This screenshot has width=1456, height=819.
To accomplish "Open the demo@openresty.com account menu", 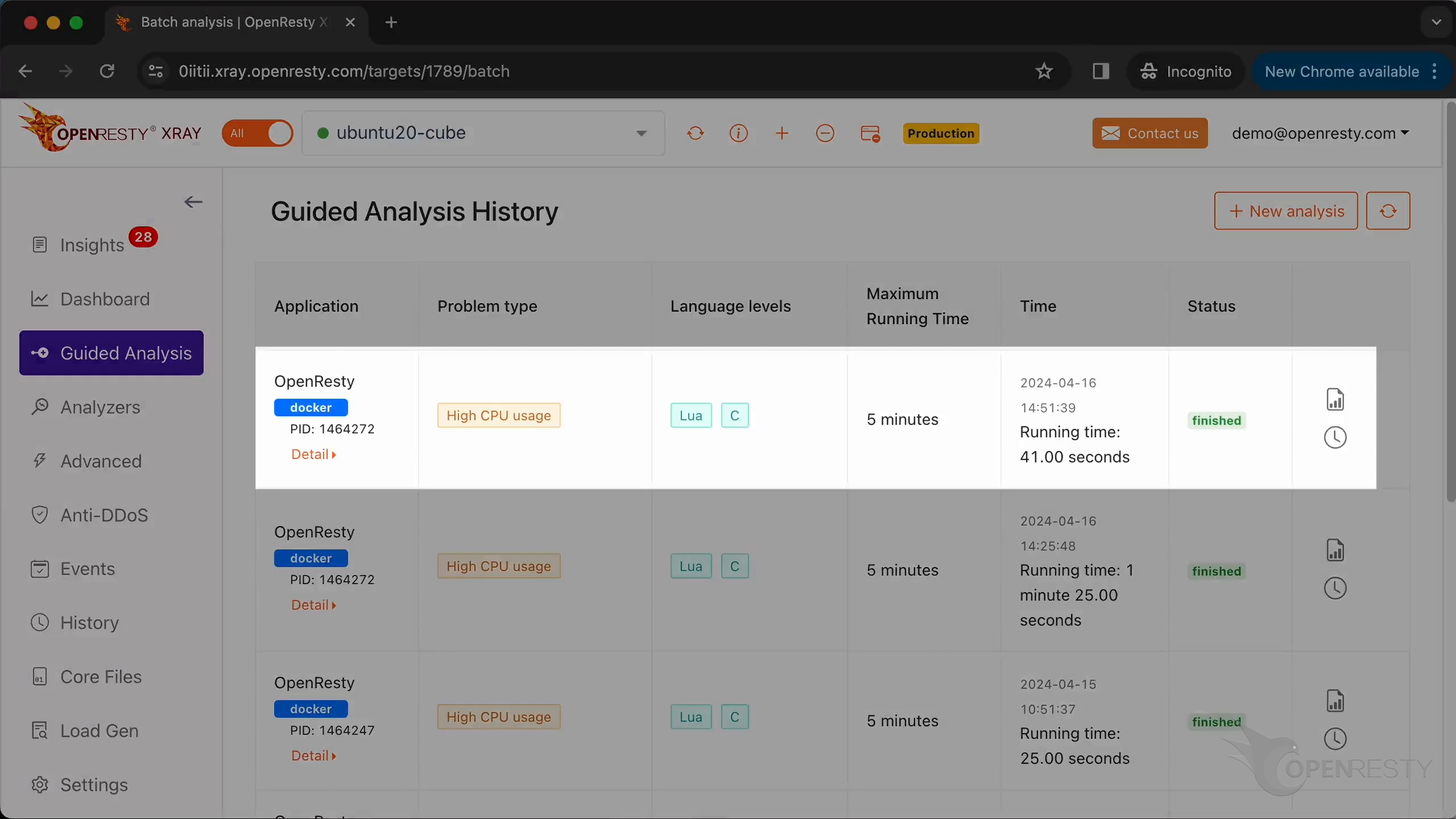I will [x=1320, y=133].
